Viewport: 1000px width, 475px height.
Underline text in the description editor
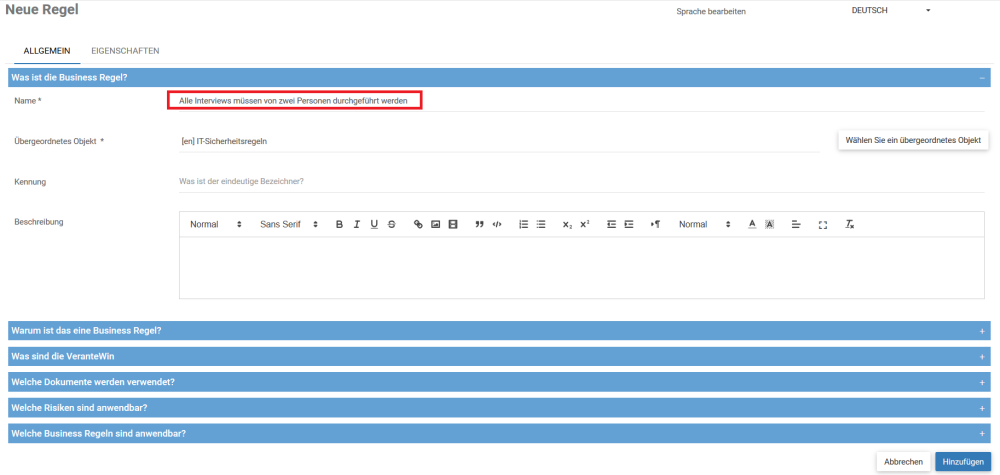point(374,224)
